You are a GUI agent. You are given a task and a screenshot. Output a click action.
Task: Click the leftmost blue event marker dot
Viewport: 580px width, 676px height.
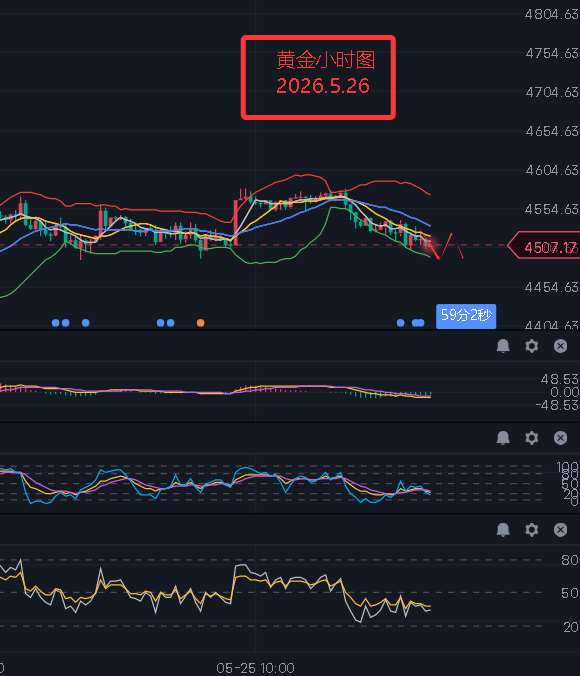pos(56,322)
